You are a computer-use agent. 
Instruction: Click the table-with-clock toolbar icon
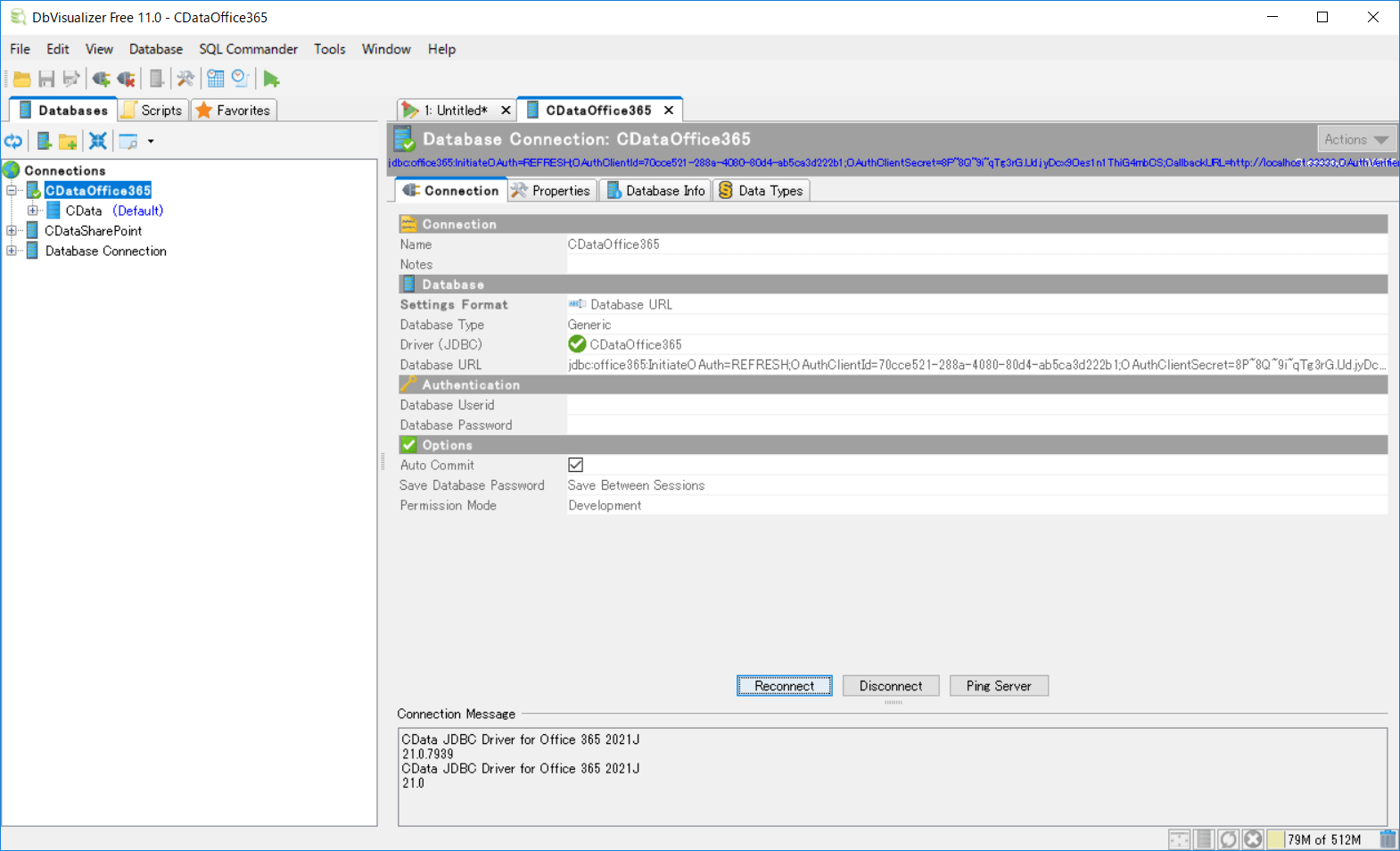pos(215,78)
